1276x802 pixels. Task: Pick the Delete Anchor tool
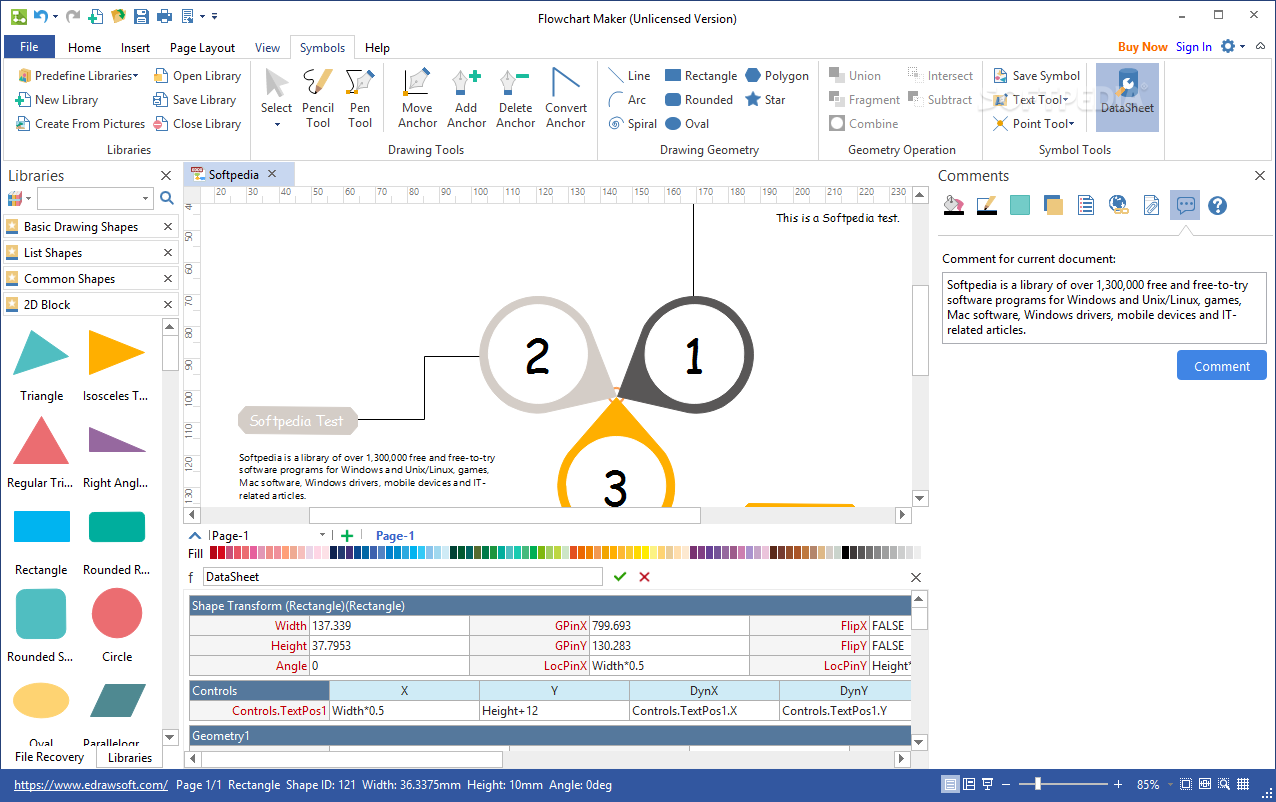pos(515,98)
